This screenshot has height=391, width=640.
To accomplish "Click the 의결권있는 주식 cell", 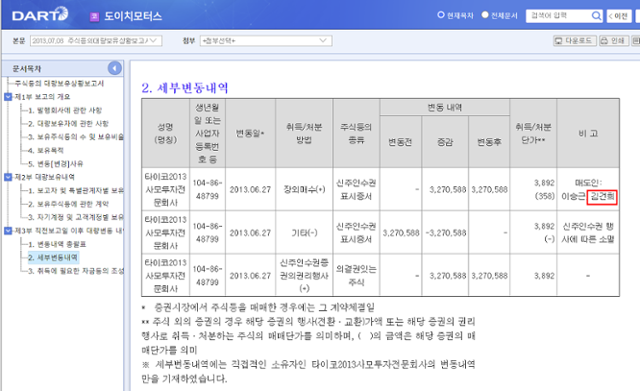I will 356,275.
